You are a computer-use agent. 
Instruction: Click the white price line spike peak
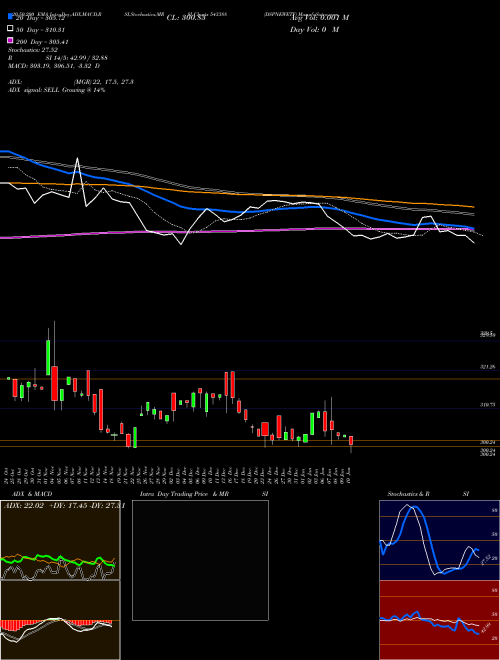coord(77,158)
